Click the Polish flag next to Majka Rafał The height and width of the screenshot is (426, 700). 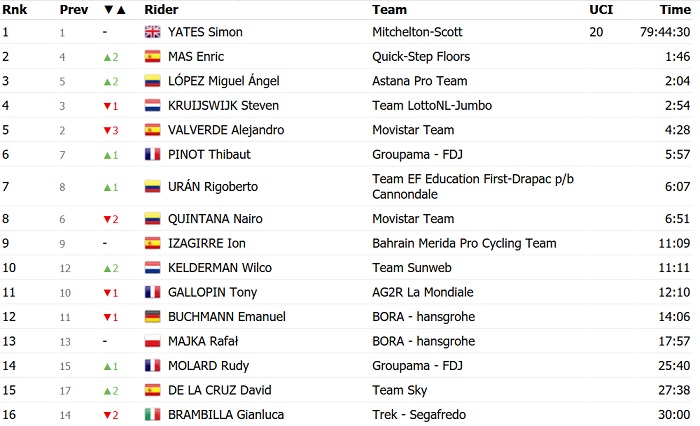152,341
